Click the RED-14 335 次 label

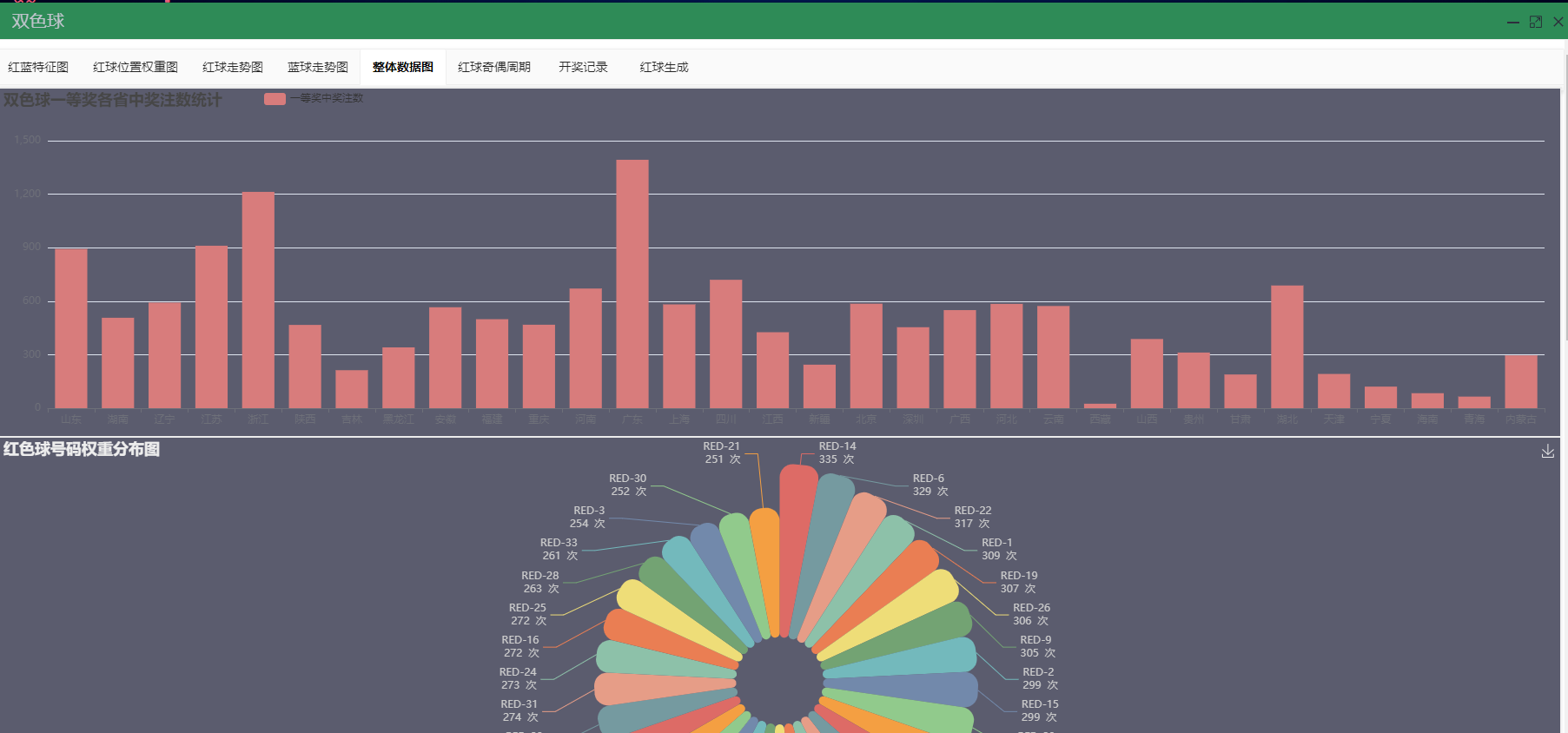click(837, 452)
